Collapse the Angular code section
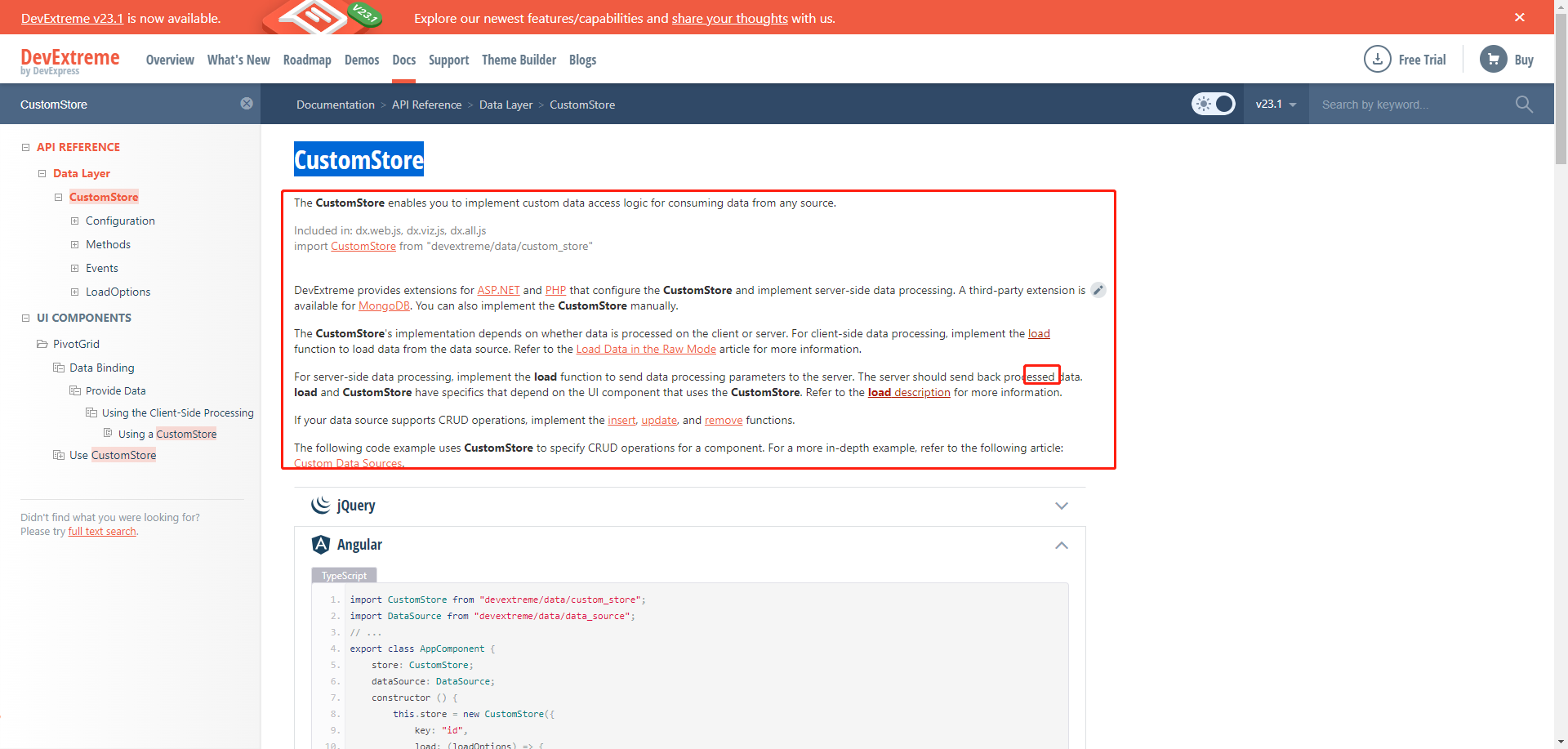The height and width of the screenshot is (749, 1568). 1062,545
